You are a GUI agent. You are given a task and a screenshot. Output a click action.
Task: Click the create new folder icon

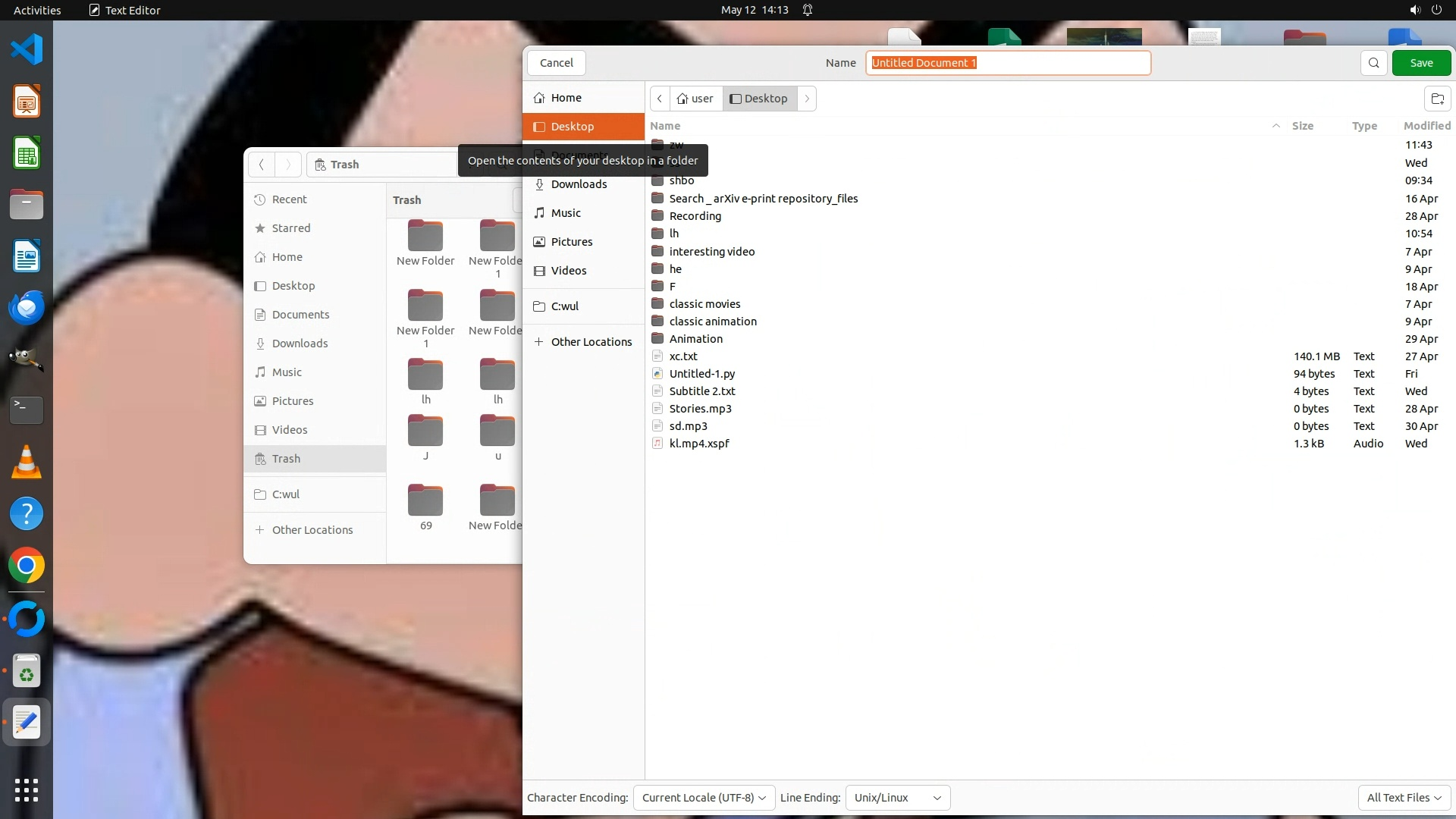coord(1437,99)
